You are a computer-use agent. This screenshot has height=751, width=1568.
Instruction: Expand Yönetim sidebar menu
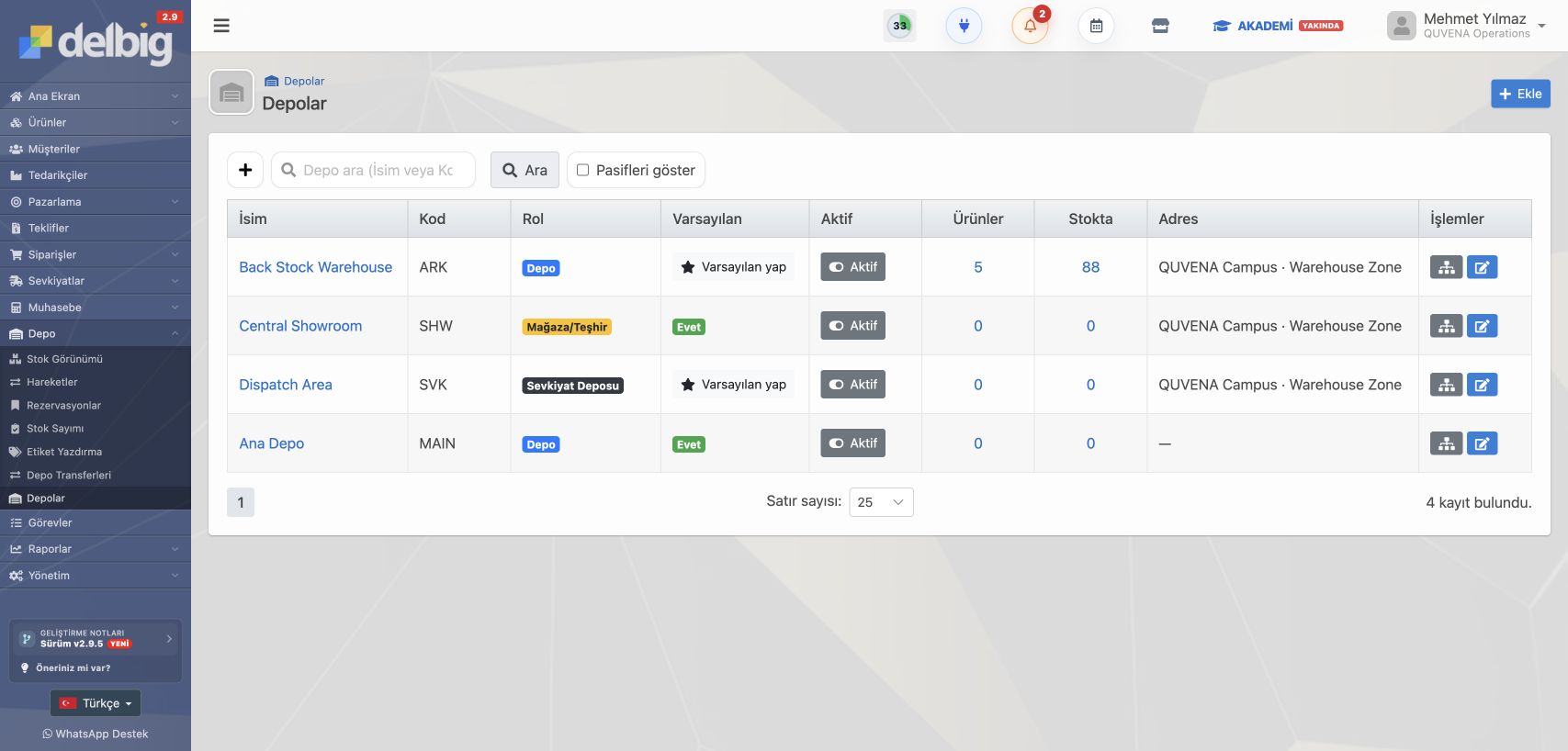pos(96,576)
